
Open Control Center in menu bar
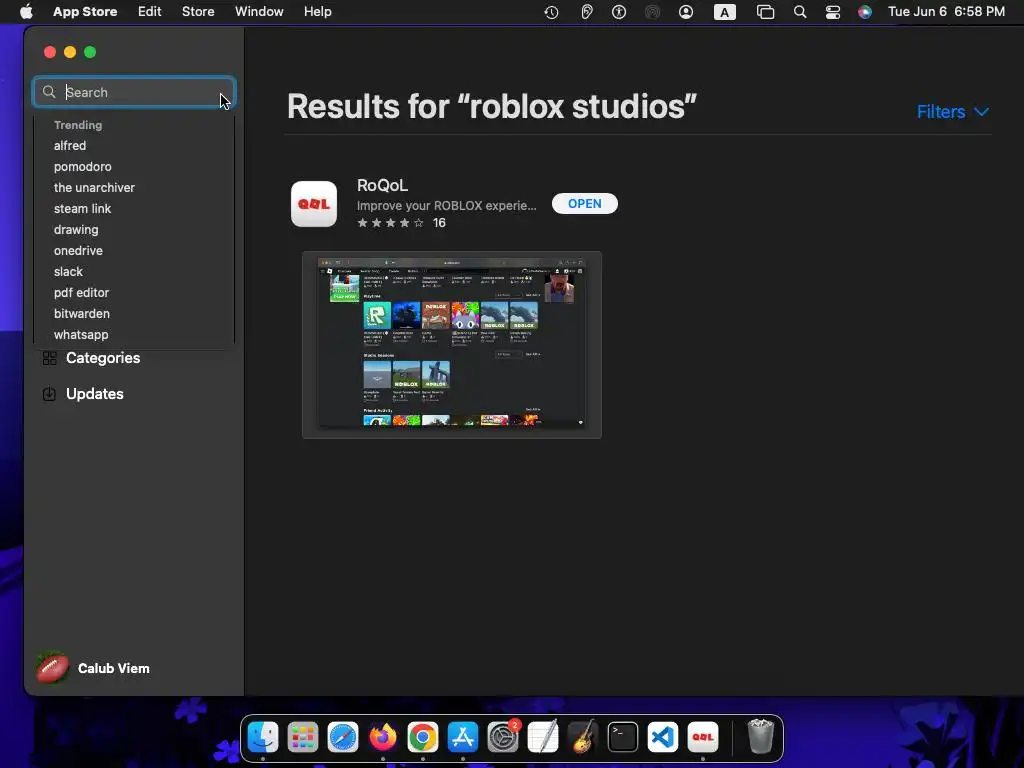click(x=833, y=12)
